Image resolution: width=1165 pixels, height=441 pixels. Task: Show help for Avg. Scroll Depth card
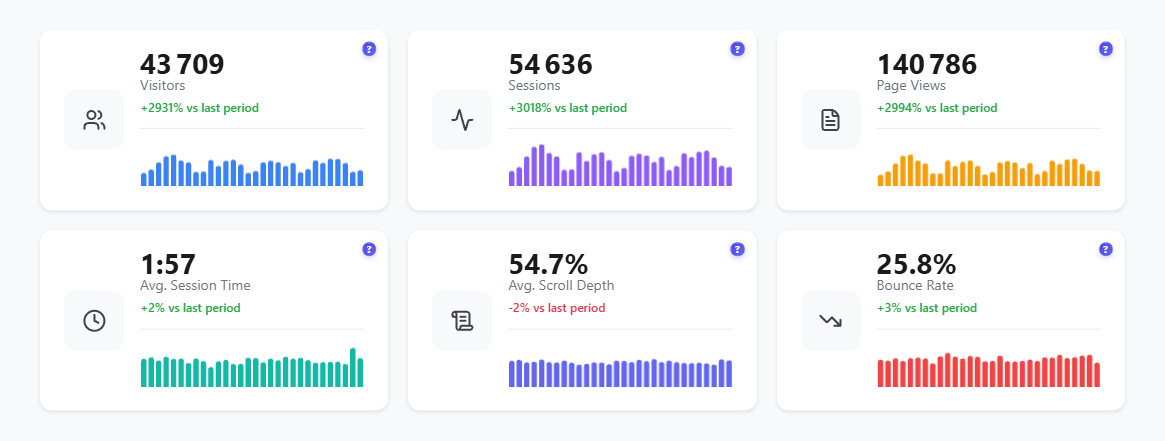click(738, 249)
